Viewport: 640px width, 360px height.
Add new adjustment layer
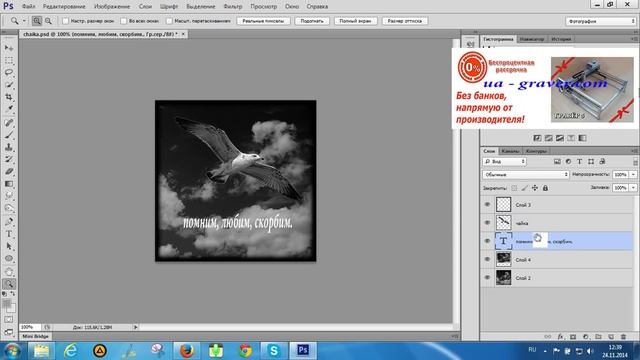click(x=586, y=337)
